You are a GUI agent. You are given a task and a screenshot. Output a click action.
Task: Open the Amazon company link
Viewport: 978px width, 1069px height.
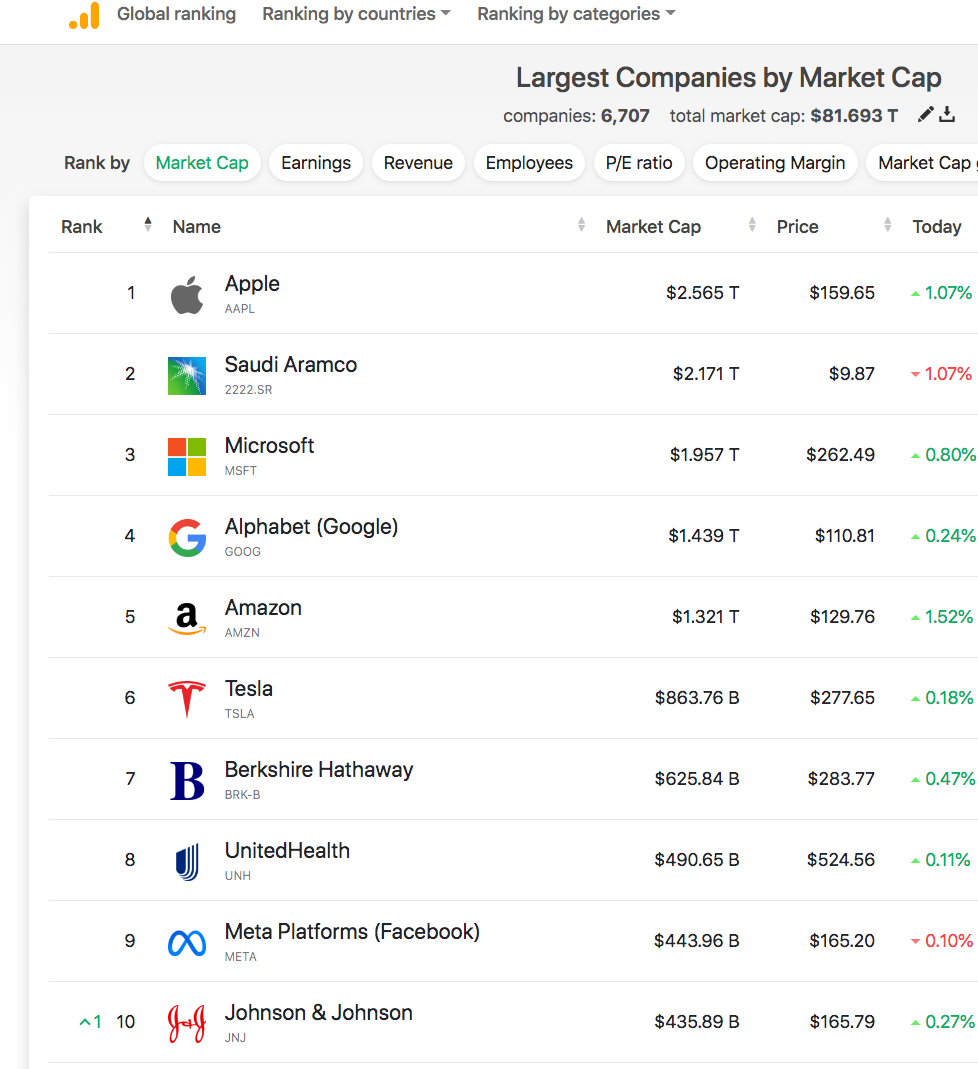263,607
